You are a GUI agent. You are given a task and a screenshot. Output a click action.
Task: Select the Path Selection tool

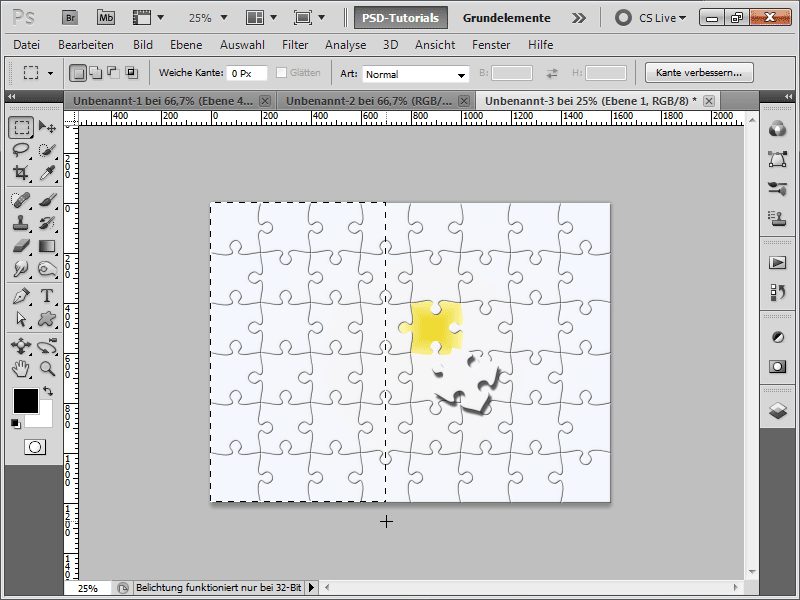click(21, 319)
